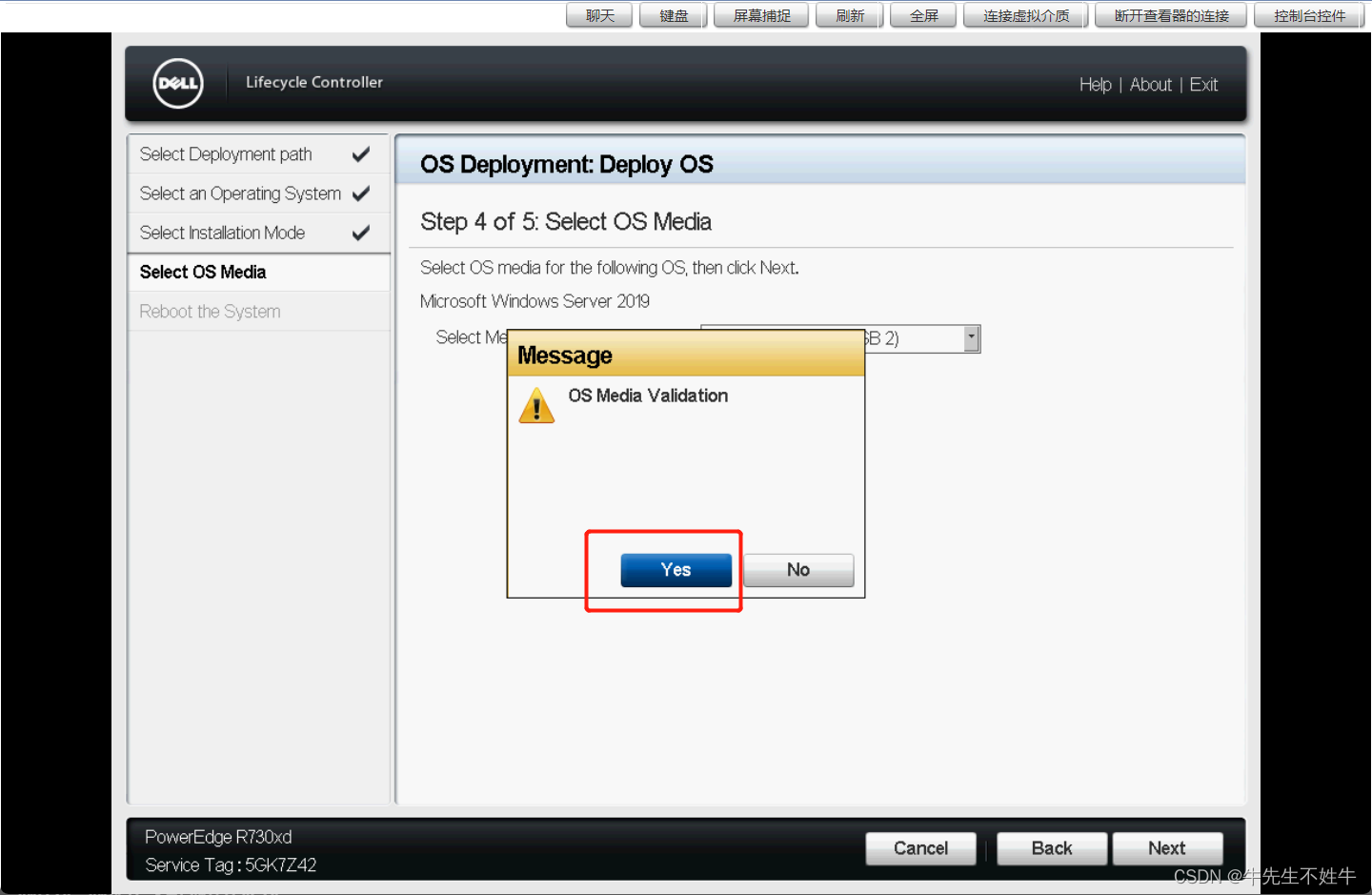The image size is (1372, 895).
Task: Click No in the Message dialog
Action: tap(798, 570)
